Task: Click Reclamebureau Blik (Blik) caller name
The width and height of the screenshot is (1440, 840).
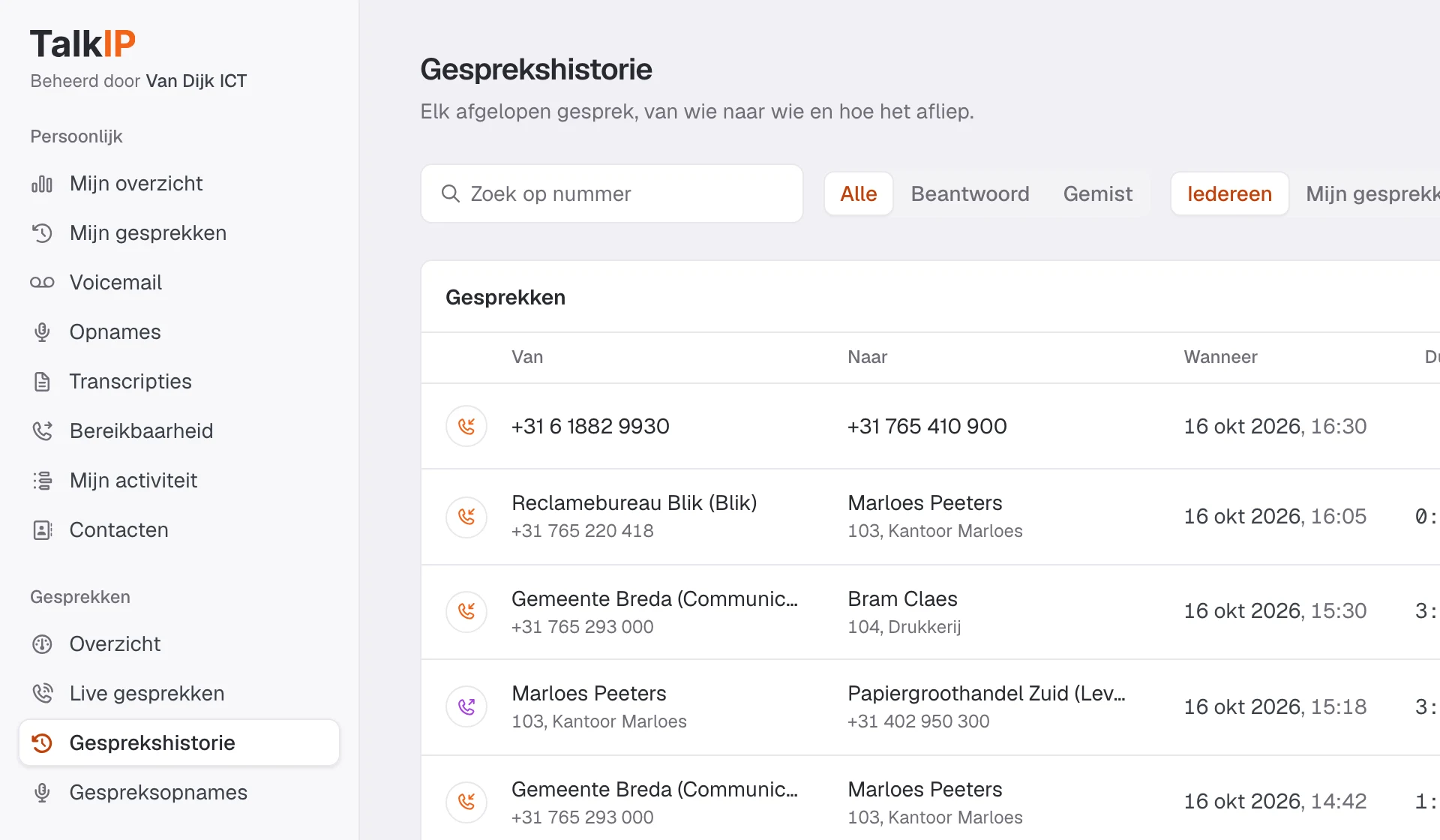Action: coord(634,502)
